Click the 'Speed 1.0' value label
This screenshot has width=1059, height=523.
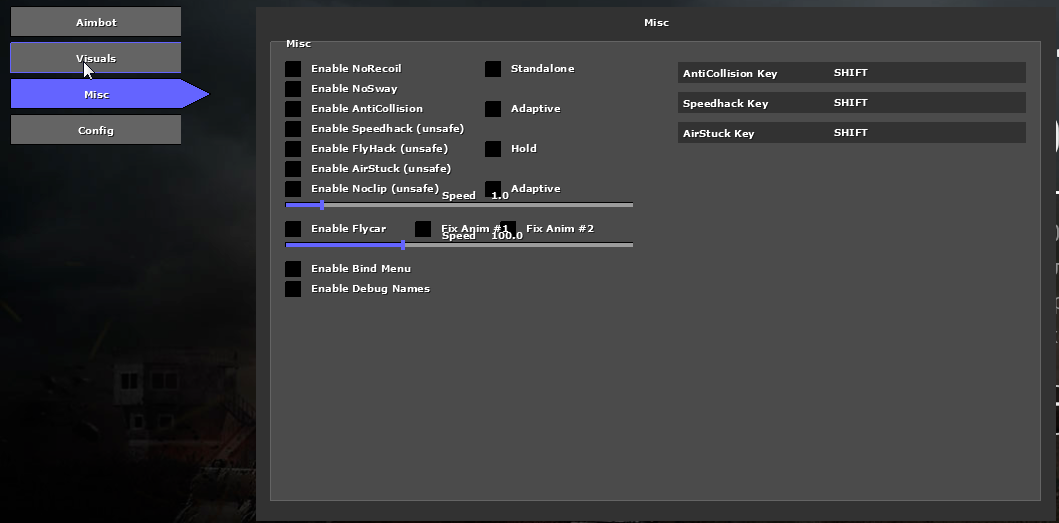pos(475,195)
